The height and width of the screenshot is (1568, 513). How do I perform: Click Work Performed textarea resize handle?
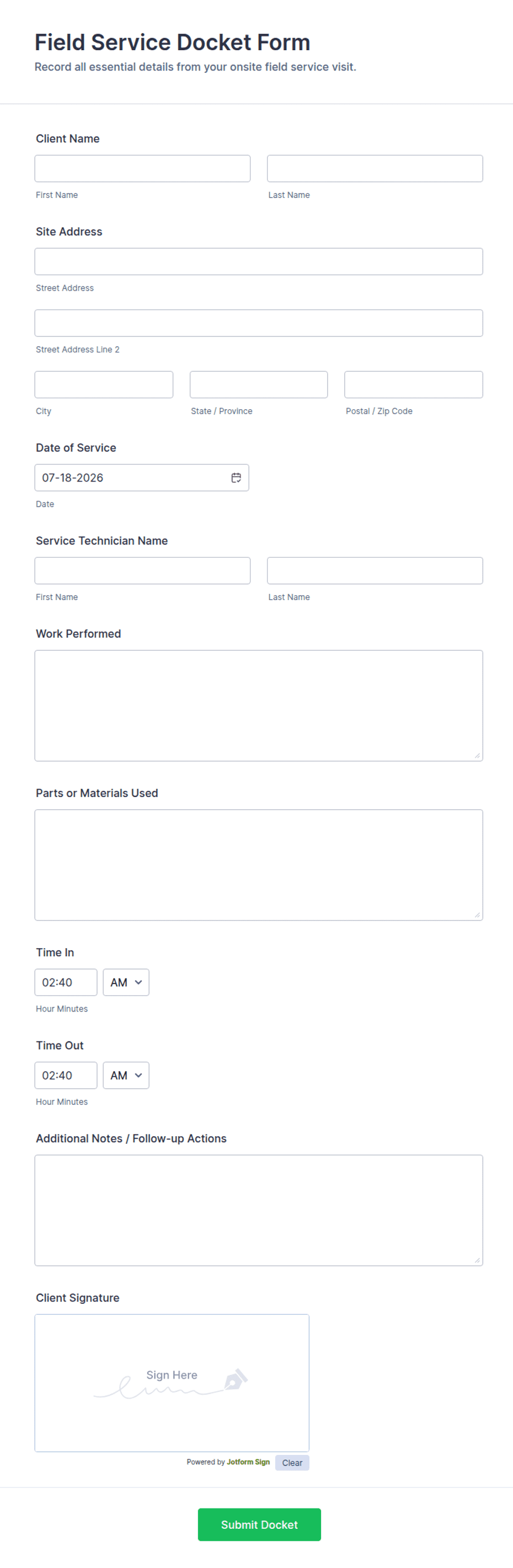point(477,756)
